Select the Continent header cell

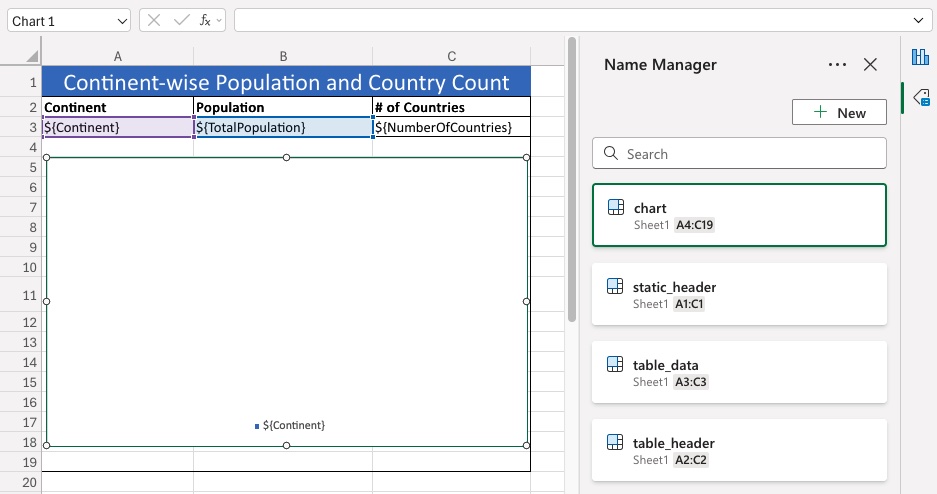coord(118,107)
